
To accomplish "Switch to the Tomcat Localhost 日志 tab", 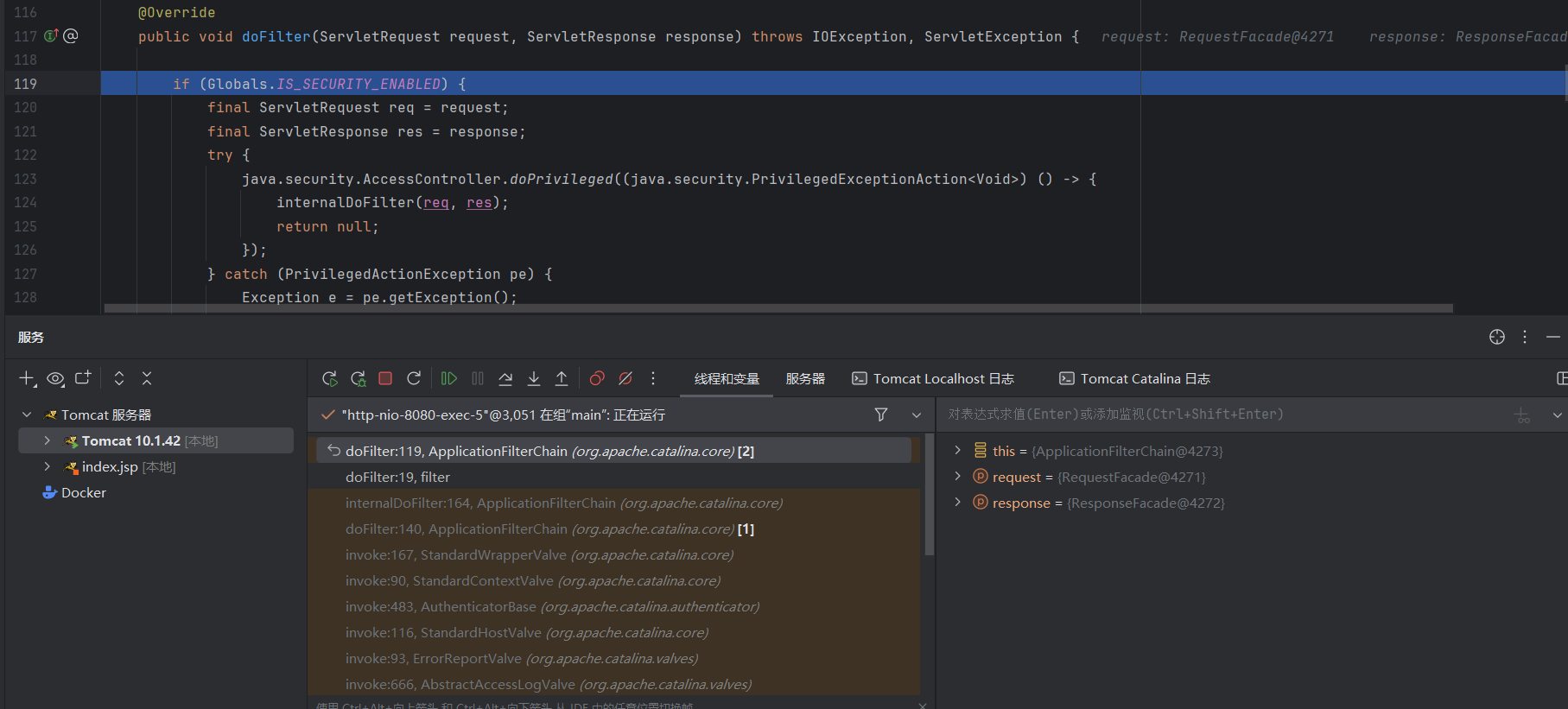I will pos(933,378).
